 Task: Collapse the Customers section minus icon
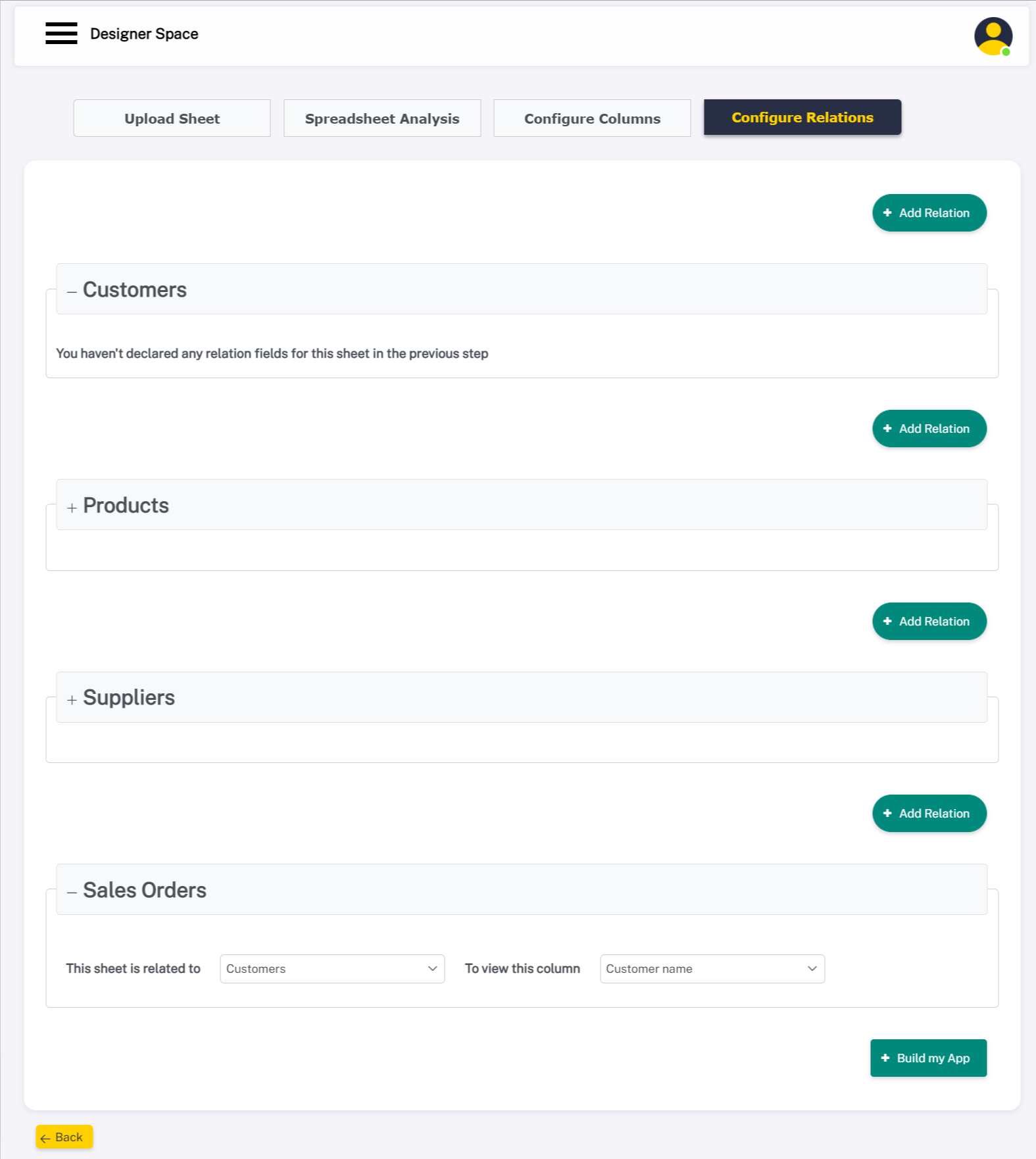72,291
